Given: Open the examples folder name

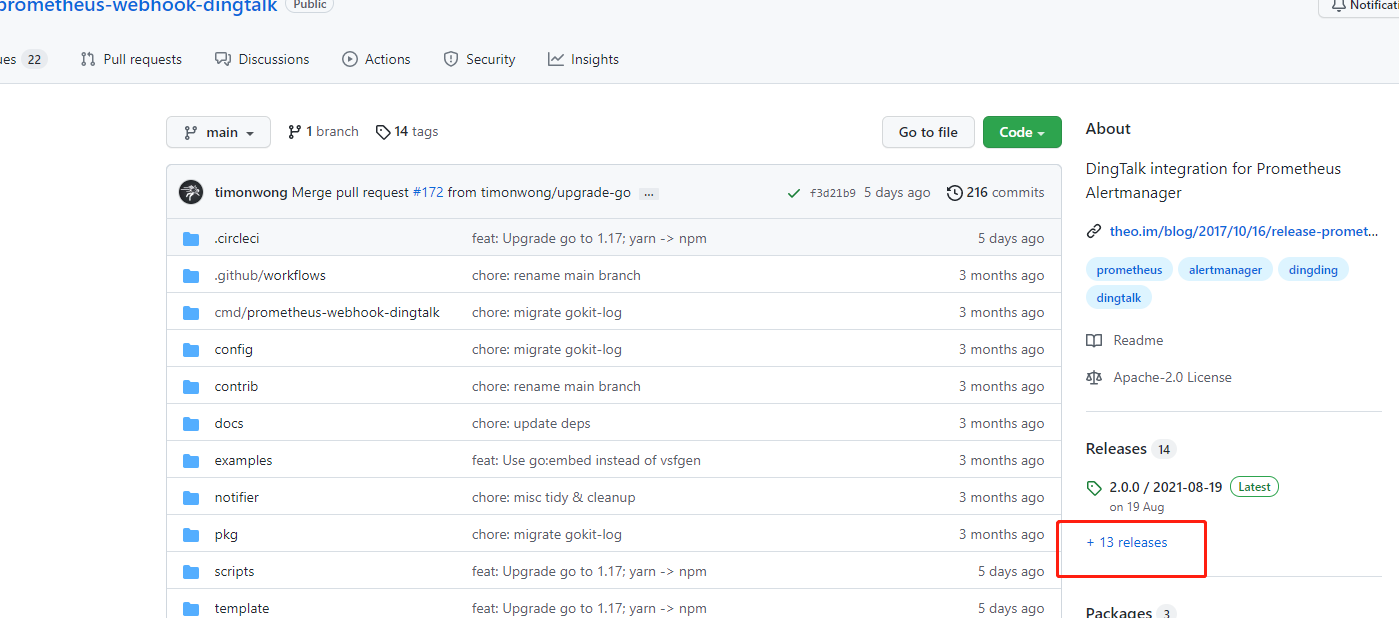Looking at the screenshot, I should 243,460.
